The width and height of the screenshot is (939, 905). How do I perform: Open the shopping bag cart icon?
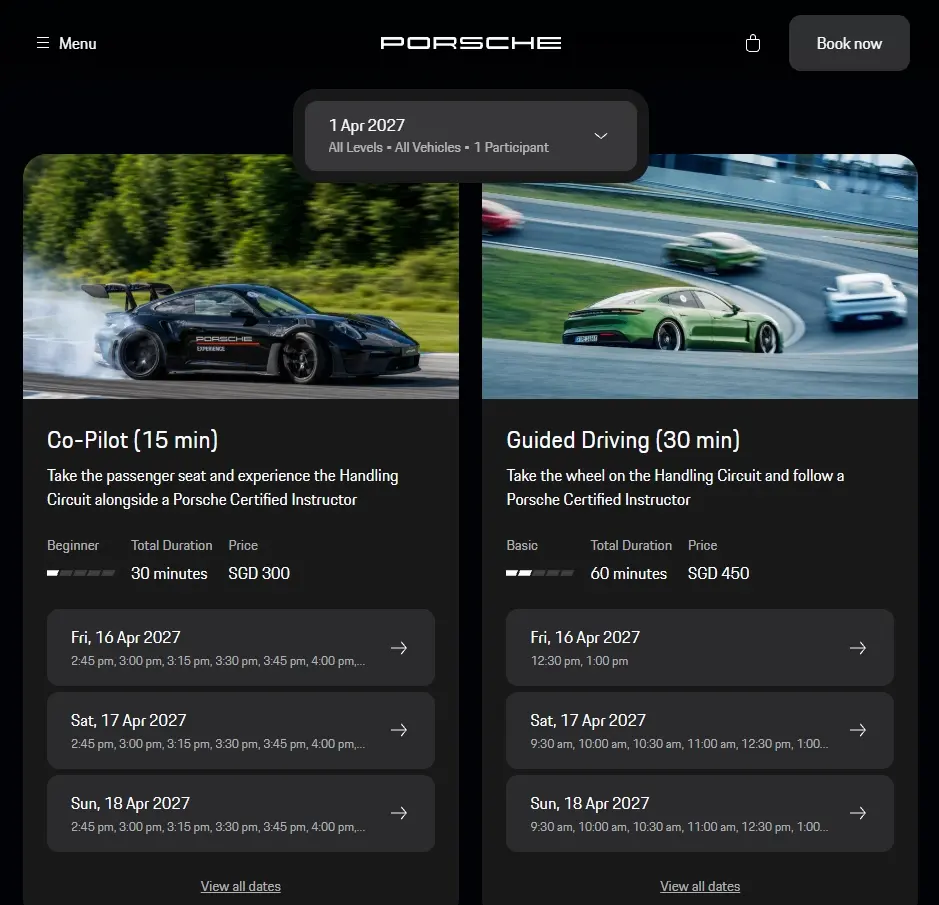tap(753, 43)
